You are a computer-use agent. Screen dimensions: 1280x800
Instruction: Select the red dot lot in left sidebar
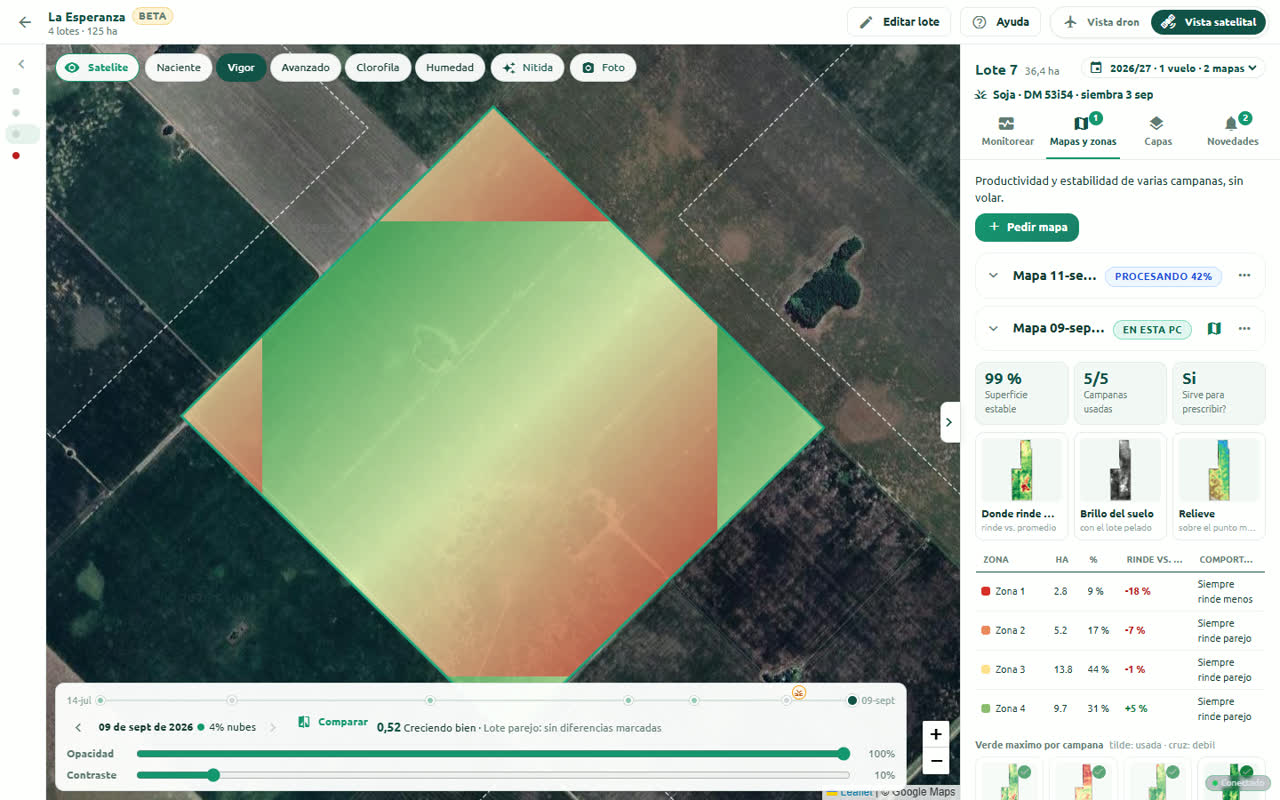pos(16,155)
